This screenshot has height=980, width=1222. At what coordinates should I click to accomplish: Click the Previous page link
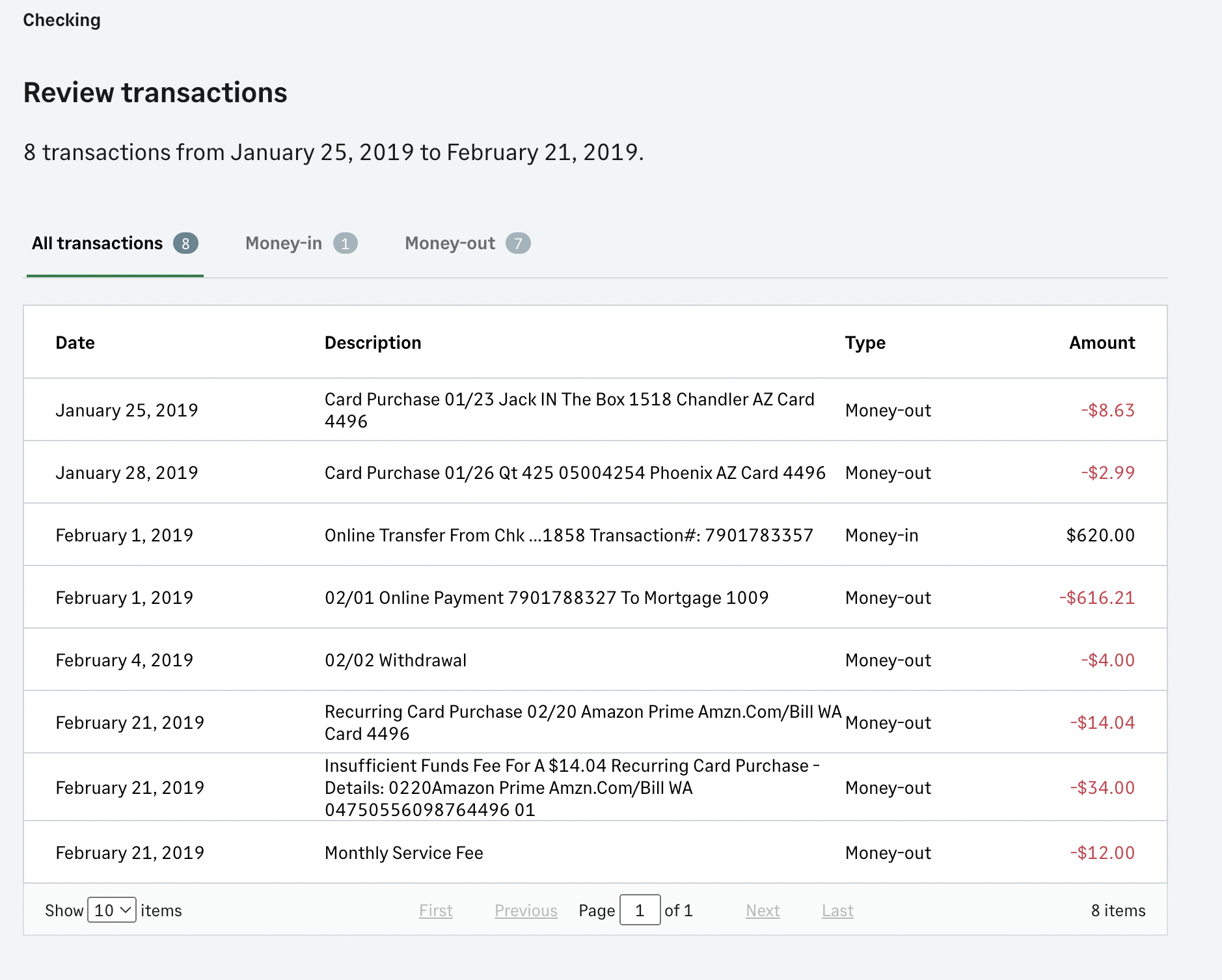click(525, 910)
